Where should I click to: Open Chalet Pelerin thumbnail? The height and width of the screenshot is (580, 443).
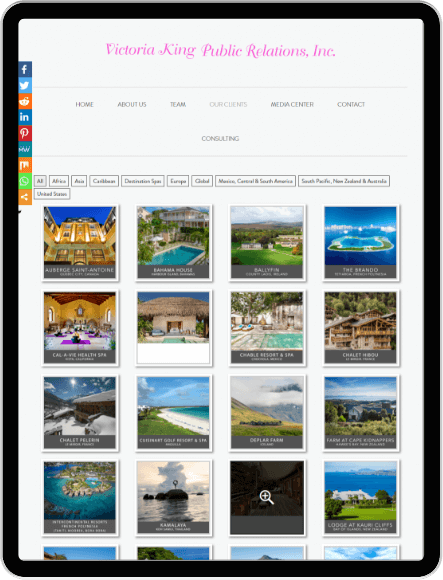pyautogui.click(x=80, y=413)
